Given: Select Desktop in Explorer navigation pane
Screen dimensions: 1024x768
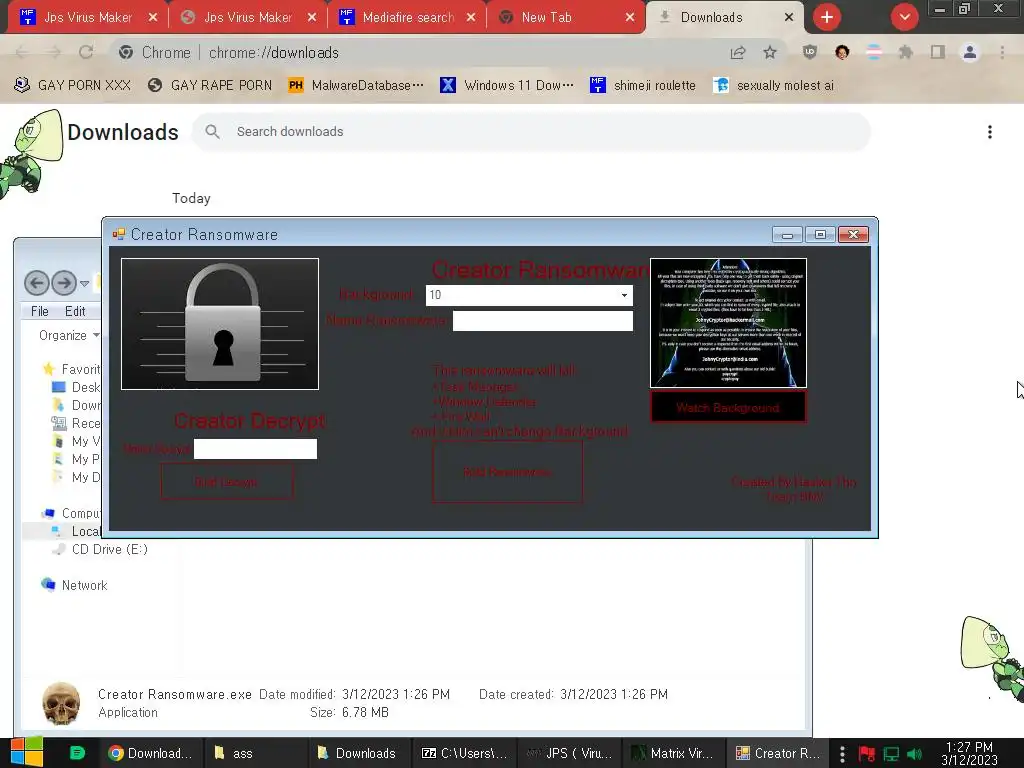Looking at the screenshot, I should click(76, 387).
